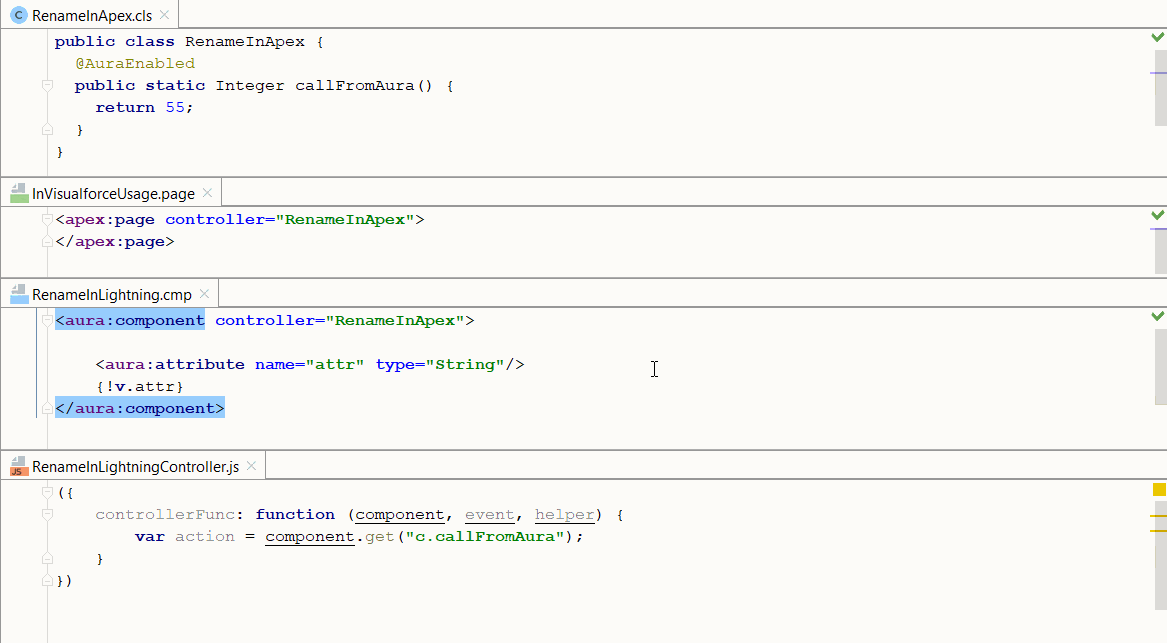Click the callFromAura method name in Apex
The height and width of the screenshot is (643, 1167).
(x=354, y=86)
